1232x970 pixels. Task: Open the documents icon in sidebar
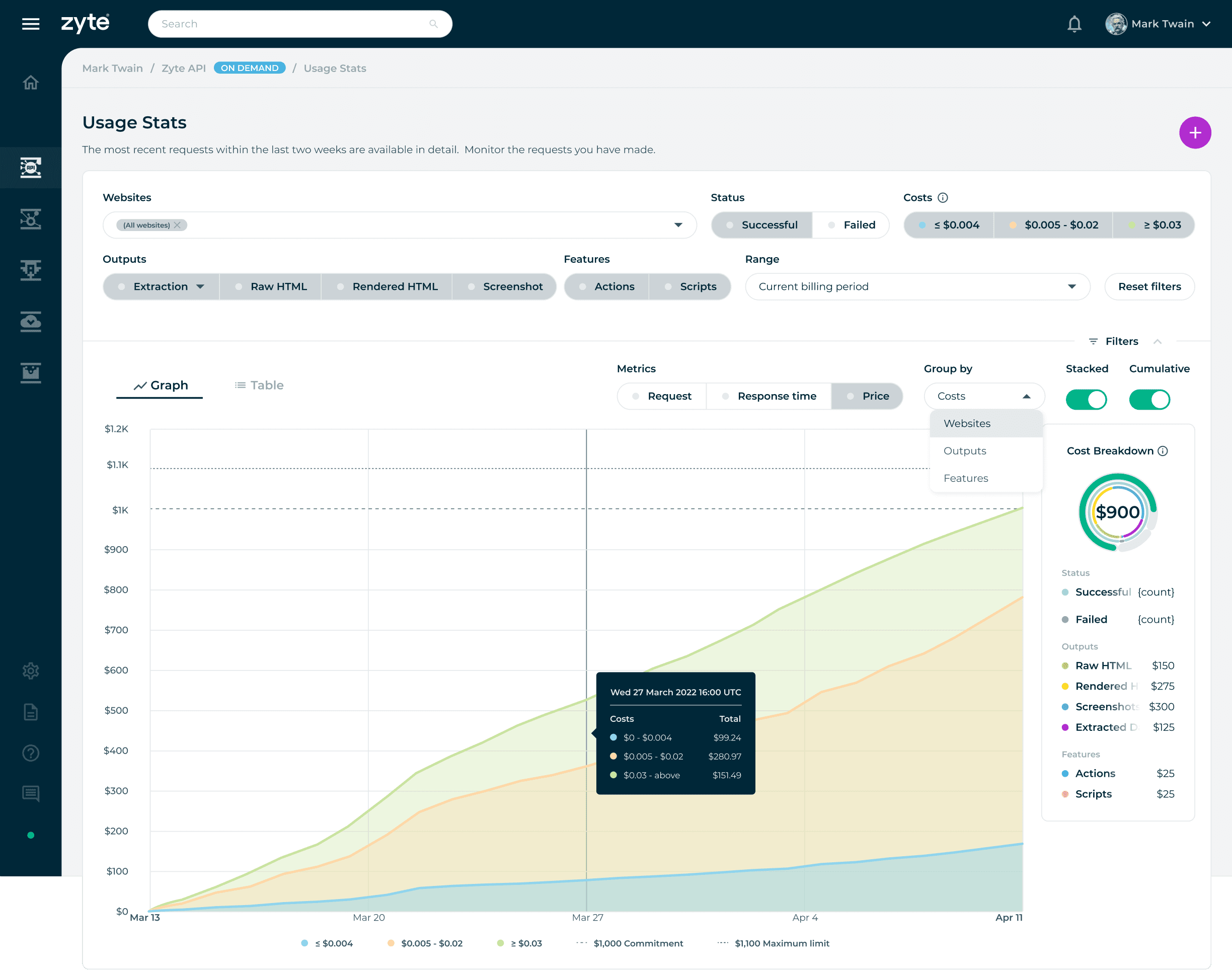[x=31, y=712]
